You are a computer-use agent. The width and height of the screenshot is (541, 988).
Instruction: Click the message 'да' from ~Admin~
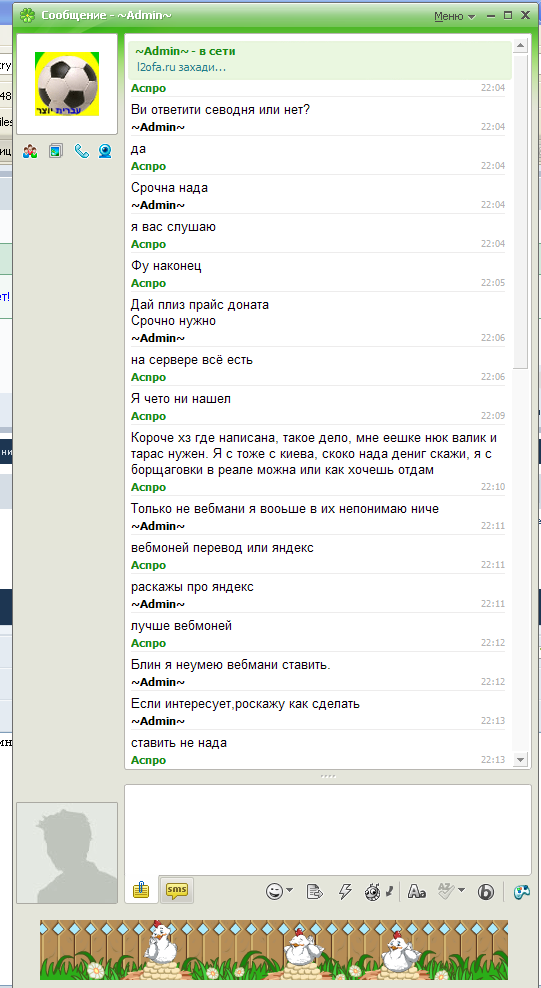(139, 149)
